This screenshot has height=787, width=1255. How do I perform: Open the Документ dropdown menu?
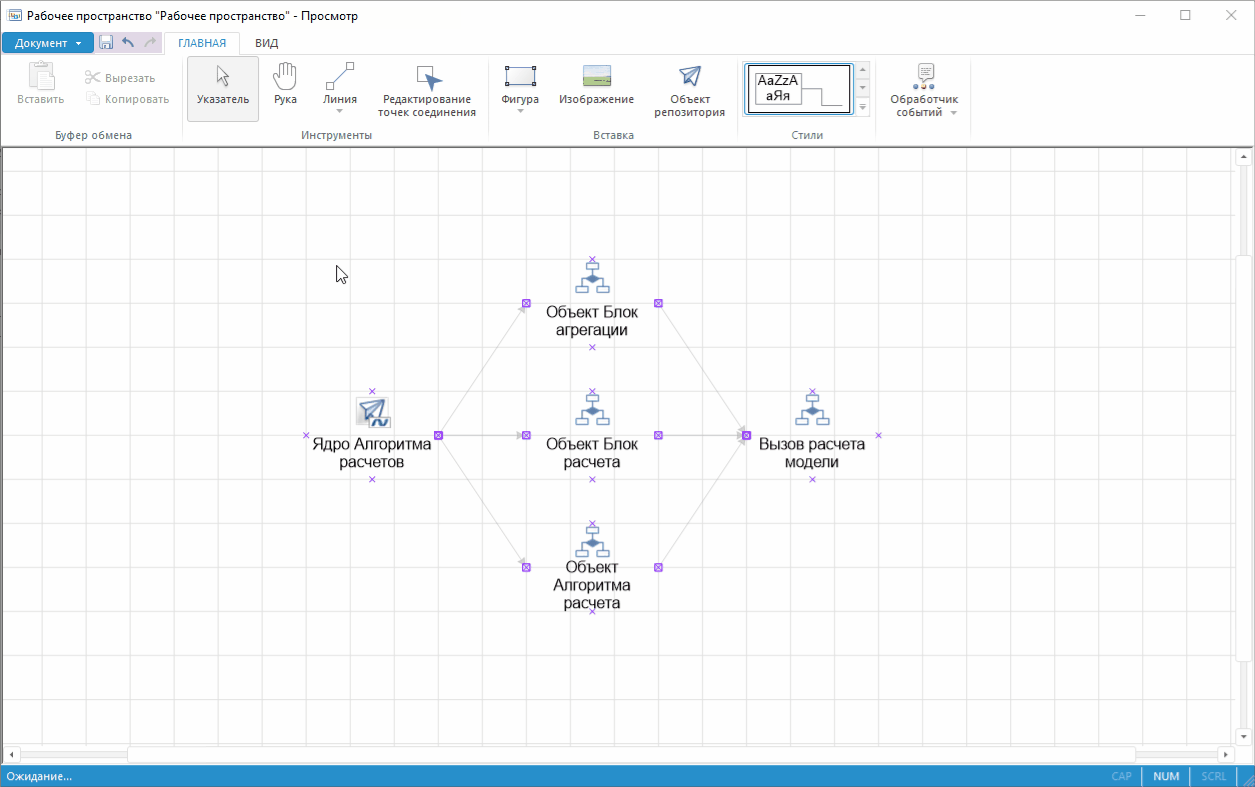pyautogui.click(x=48, y=43)
